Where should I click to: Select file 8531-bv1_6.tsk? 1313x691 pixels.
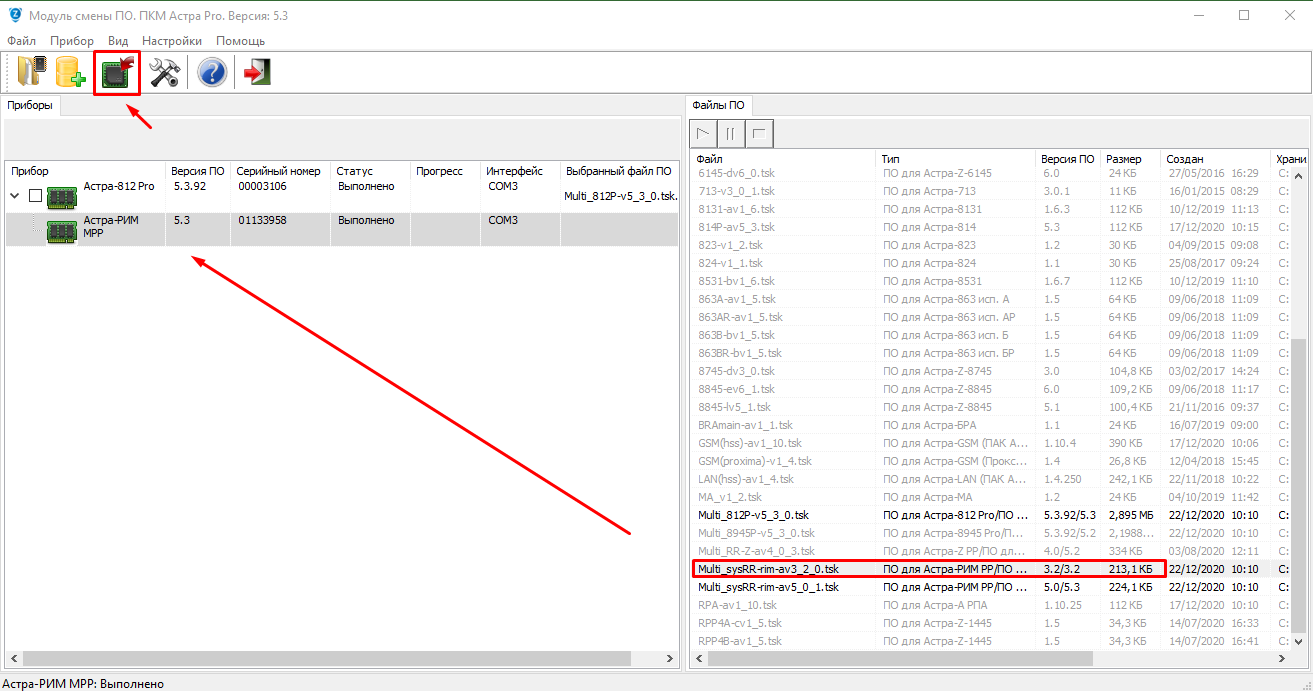pyautogui.click(x=736, y=281)
